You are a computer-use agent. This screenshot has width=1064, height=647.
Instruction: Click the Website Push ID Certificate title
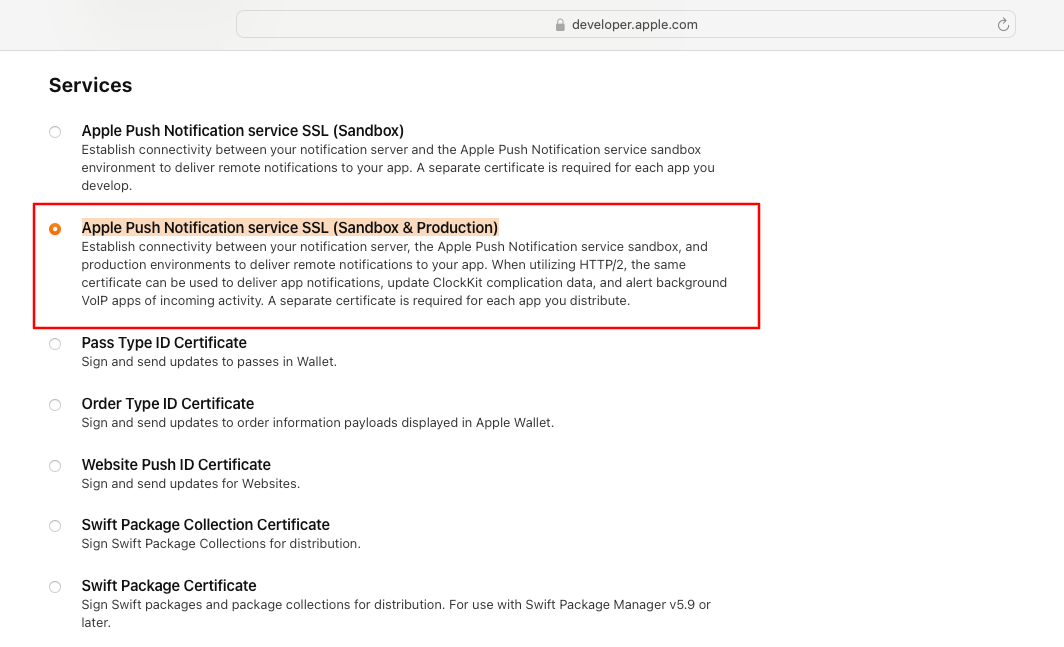coord(176,465)
